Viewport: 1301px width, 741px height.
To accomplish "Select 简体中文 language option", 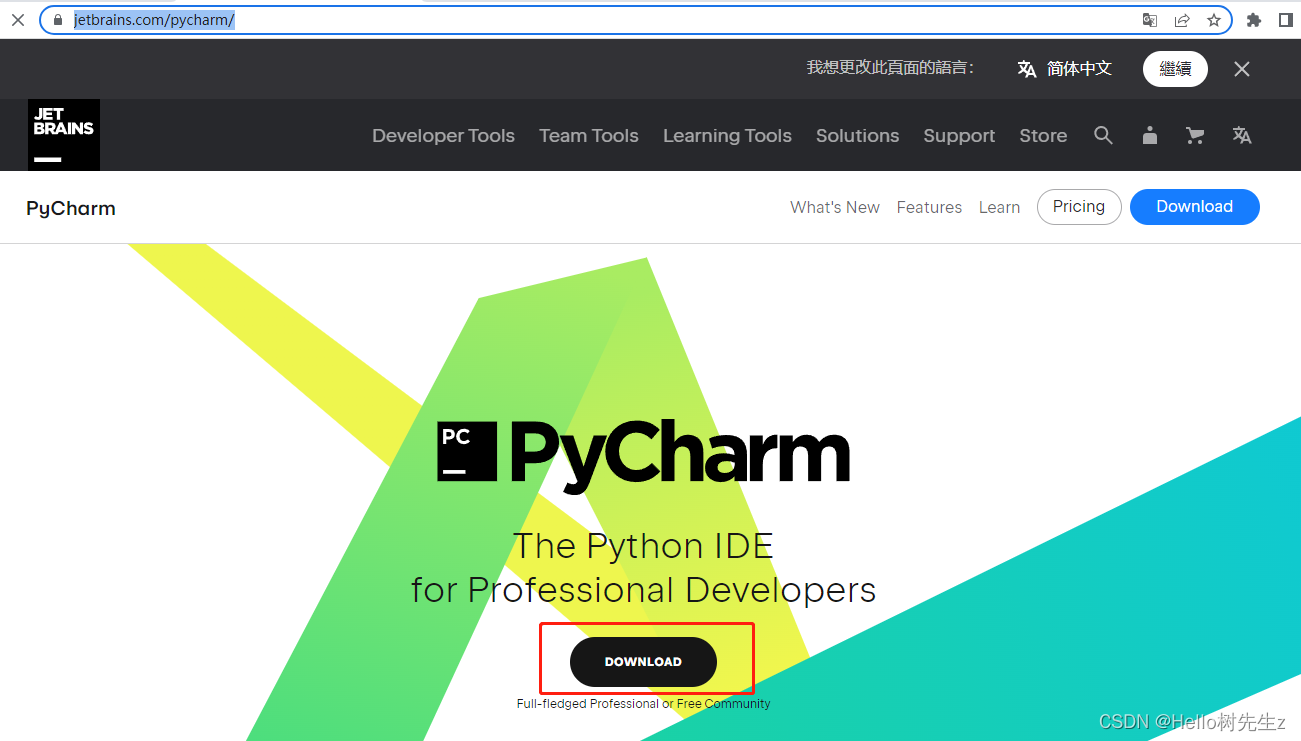I will tap(1079, 69).
